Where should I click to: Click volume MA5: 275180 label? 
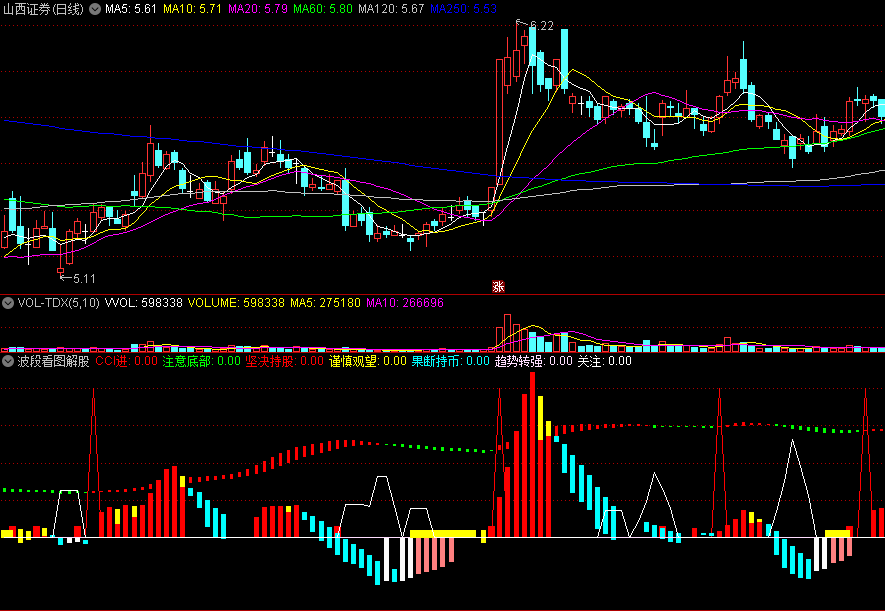click(325, 303)
